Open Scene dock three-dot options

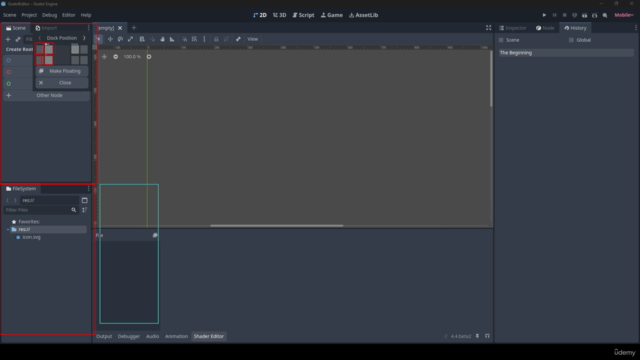pos(89,28)
